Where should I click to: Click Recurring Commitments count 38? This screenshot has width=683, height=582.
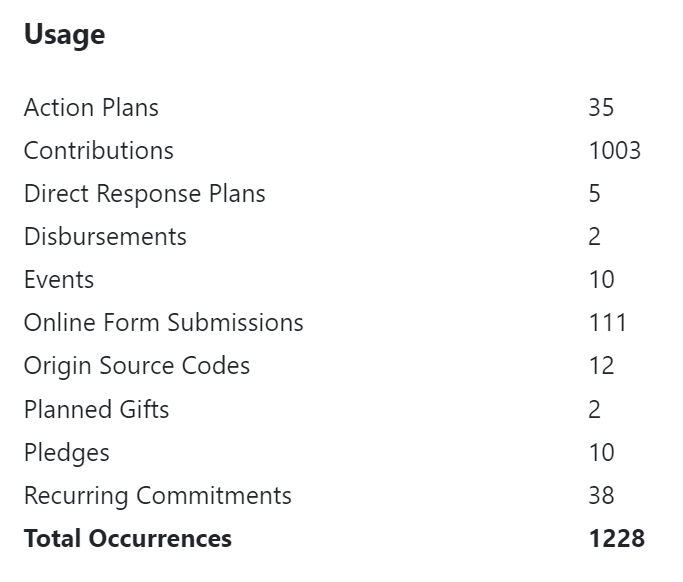click(x=601, y=495)
